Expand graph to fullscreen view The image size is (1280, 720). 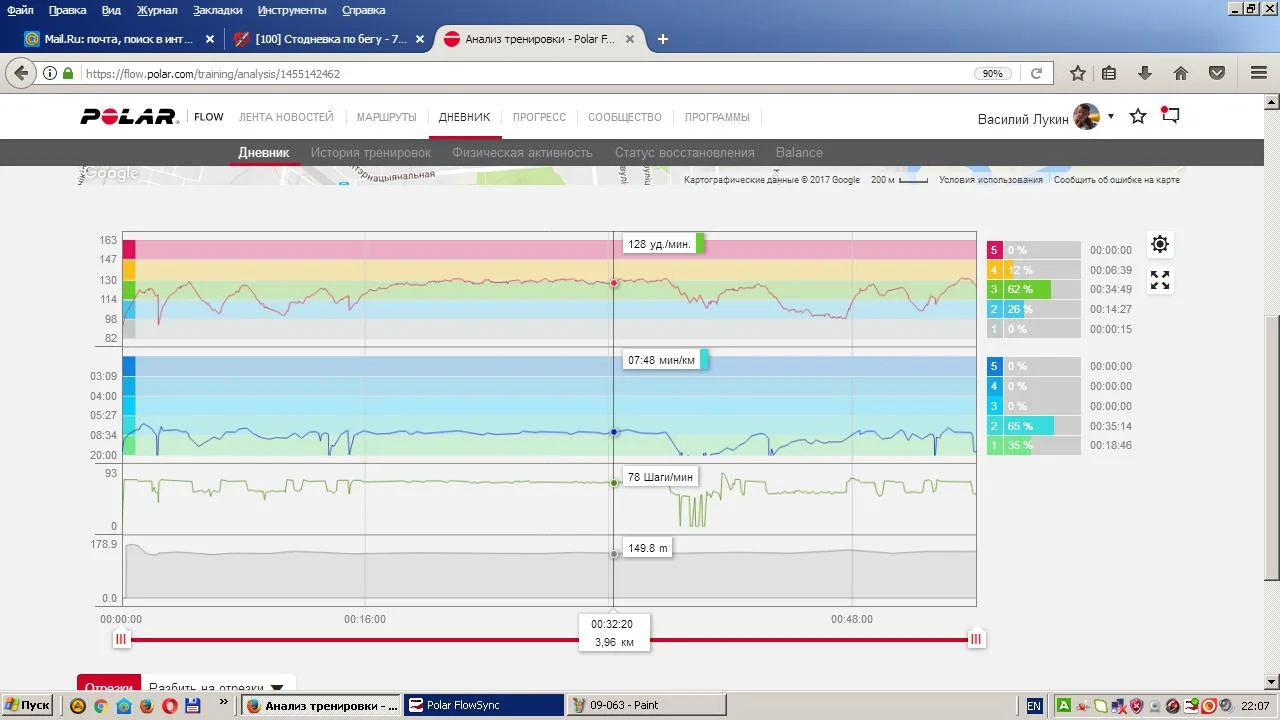[x=1160, y=280]
